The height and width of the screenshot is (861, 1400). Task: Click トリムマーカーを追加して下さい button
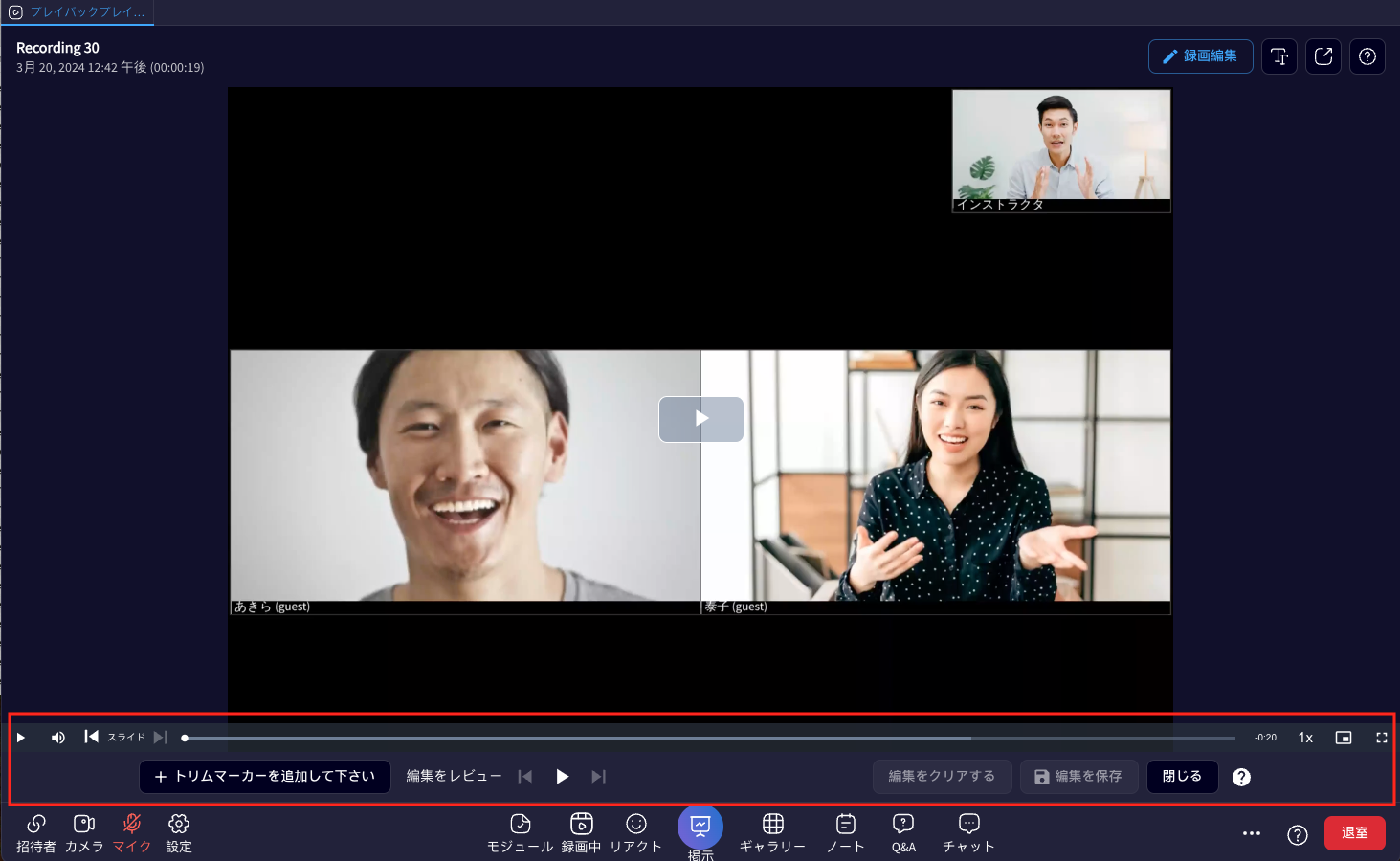(x=265, y=777)
